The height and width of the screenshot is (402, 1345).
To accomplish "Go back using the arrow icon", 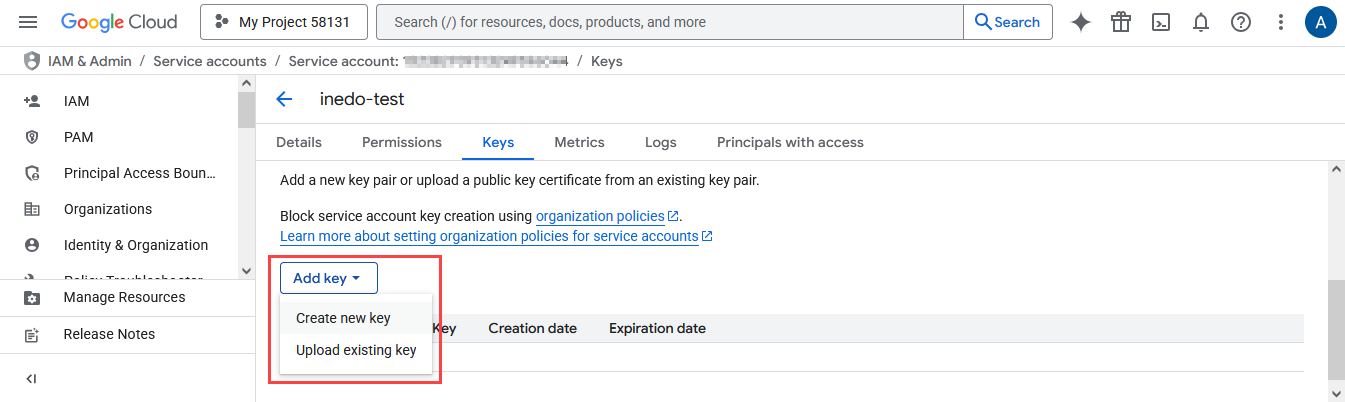I will point(284,99).
